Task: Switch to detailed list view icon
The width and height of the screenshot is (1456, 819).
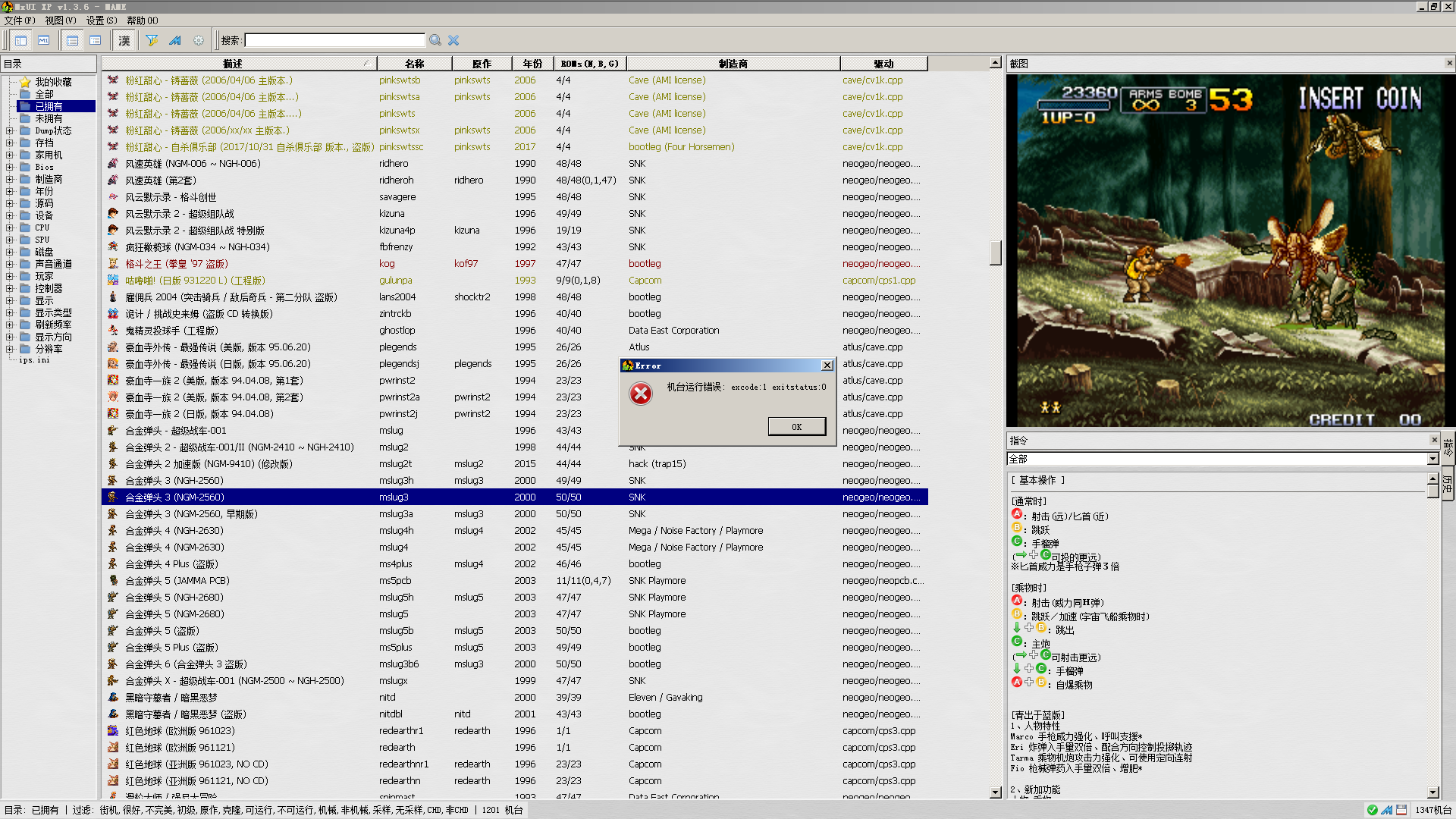Action: pos(72,40)
